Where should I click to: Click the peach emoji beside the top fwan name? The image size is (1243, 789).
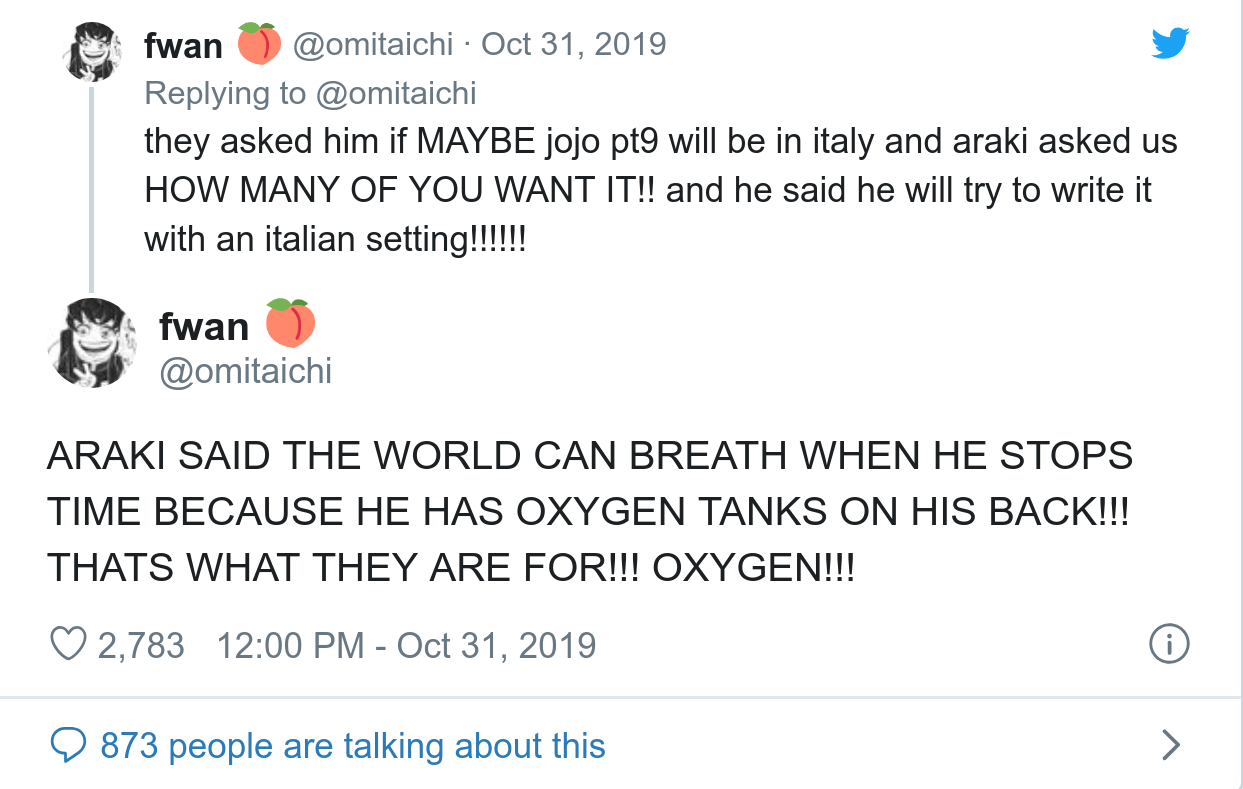[x=259, y=45]
